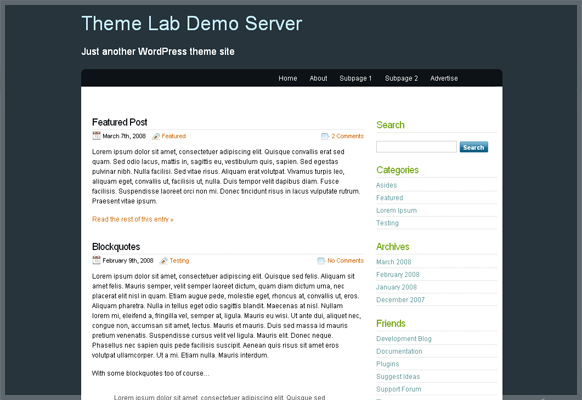This screenshot has height=400, width=582.
Task: Visit the Documentation friend link
Action: point(399,351)
